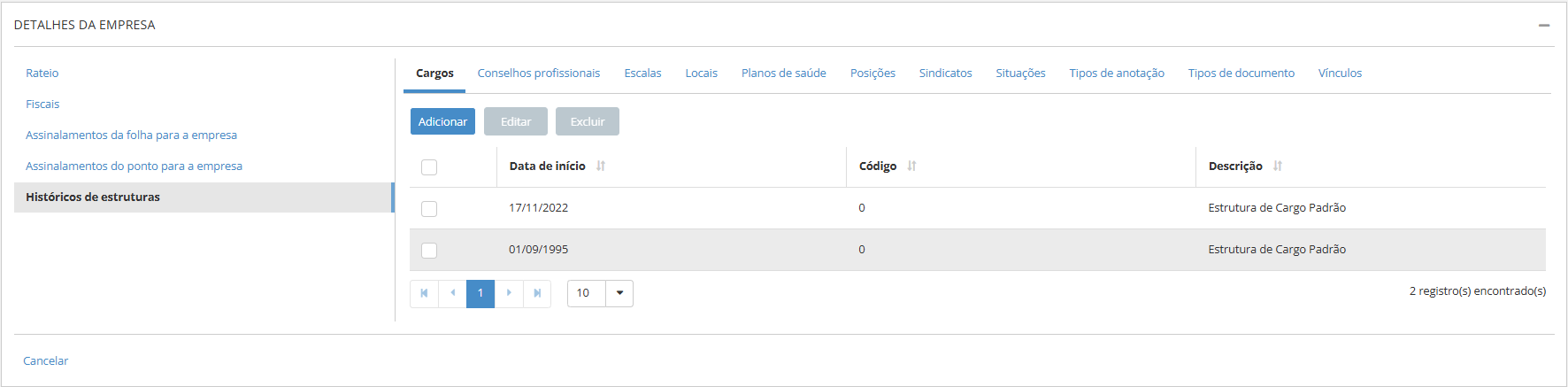Open the Sindicatos tab
Viewport: 1568px width, 387px height.
(945, 74)
